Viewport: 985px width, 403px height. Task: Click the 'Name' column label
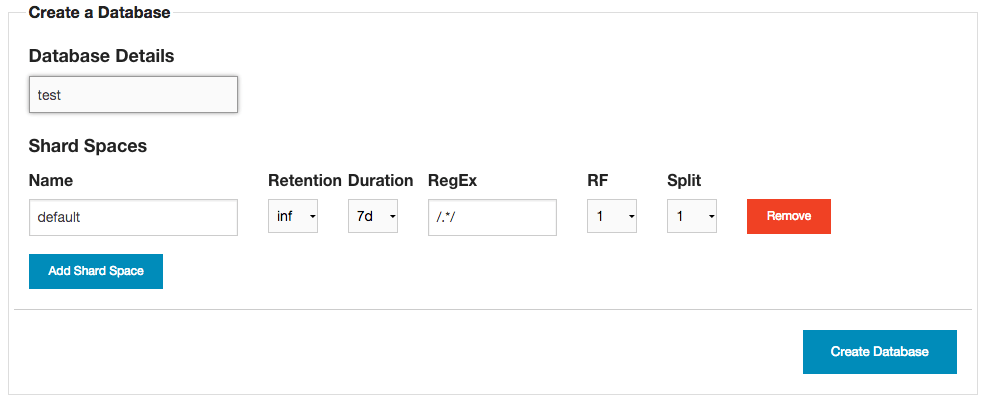51,181
